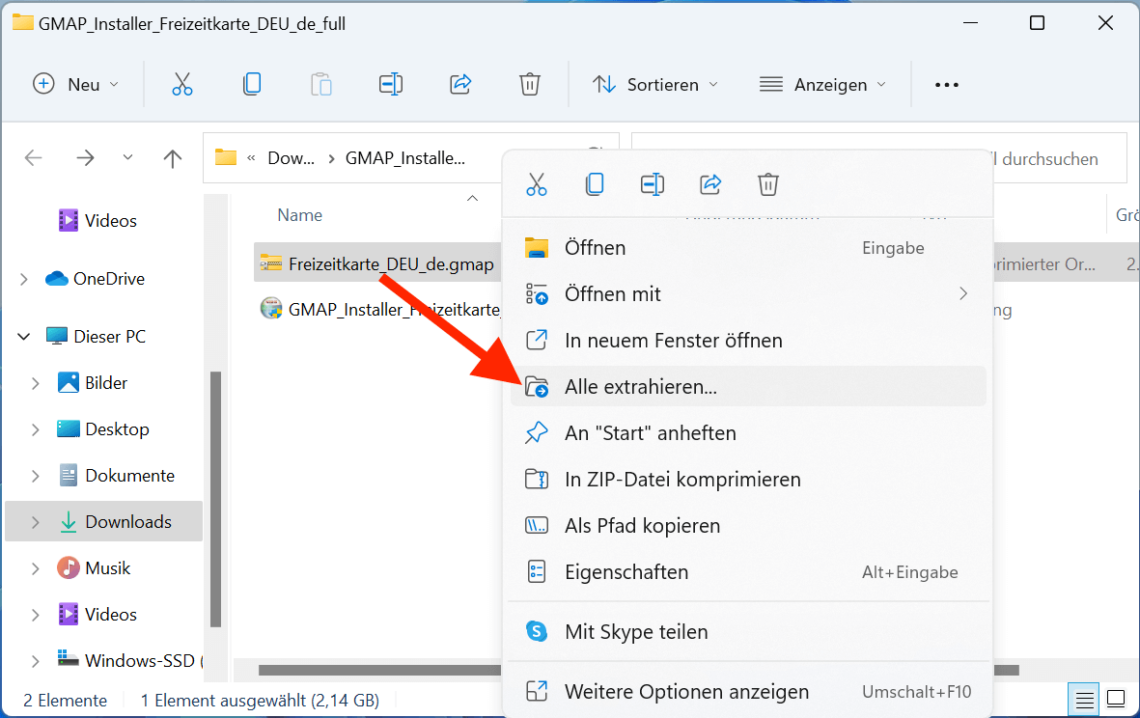Open the 'Neu' button menu

(77, 84)
